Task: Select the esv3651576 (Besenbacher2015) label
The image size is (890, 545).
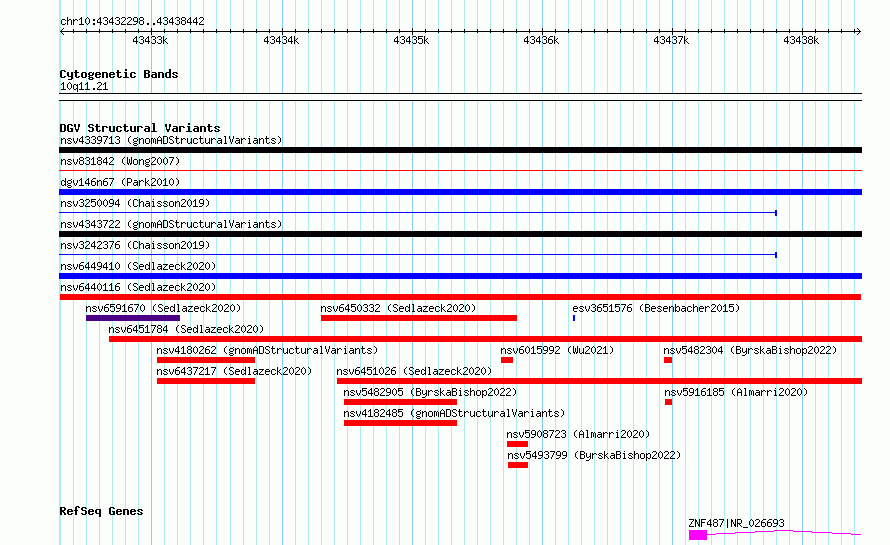Action: pos(656,308)
